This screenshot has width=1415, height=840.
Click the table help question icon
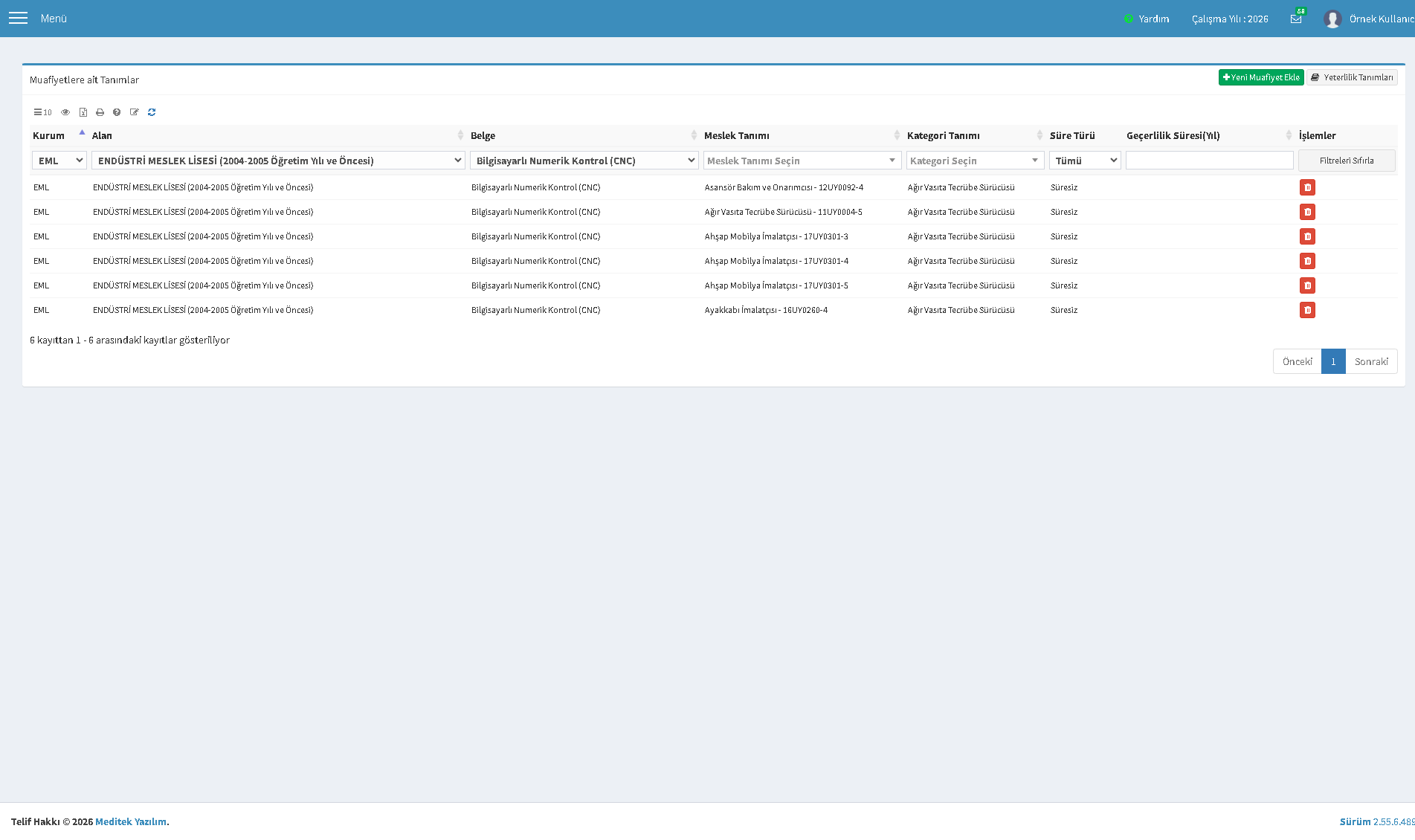coord(117,112)
